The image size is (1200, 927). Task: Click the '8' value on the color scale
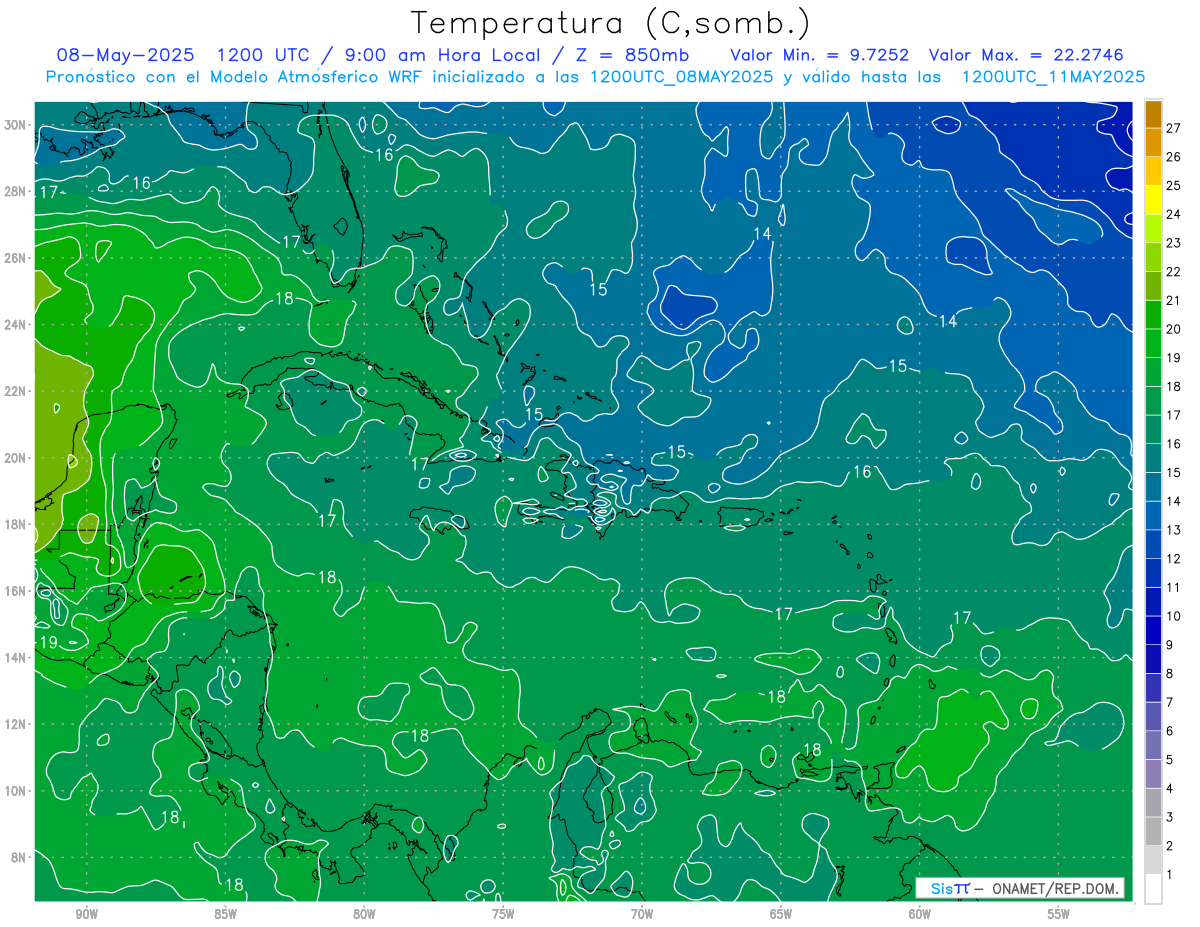[1170, 674]
